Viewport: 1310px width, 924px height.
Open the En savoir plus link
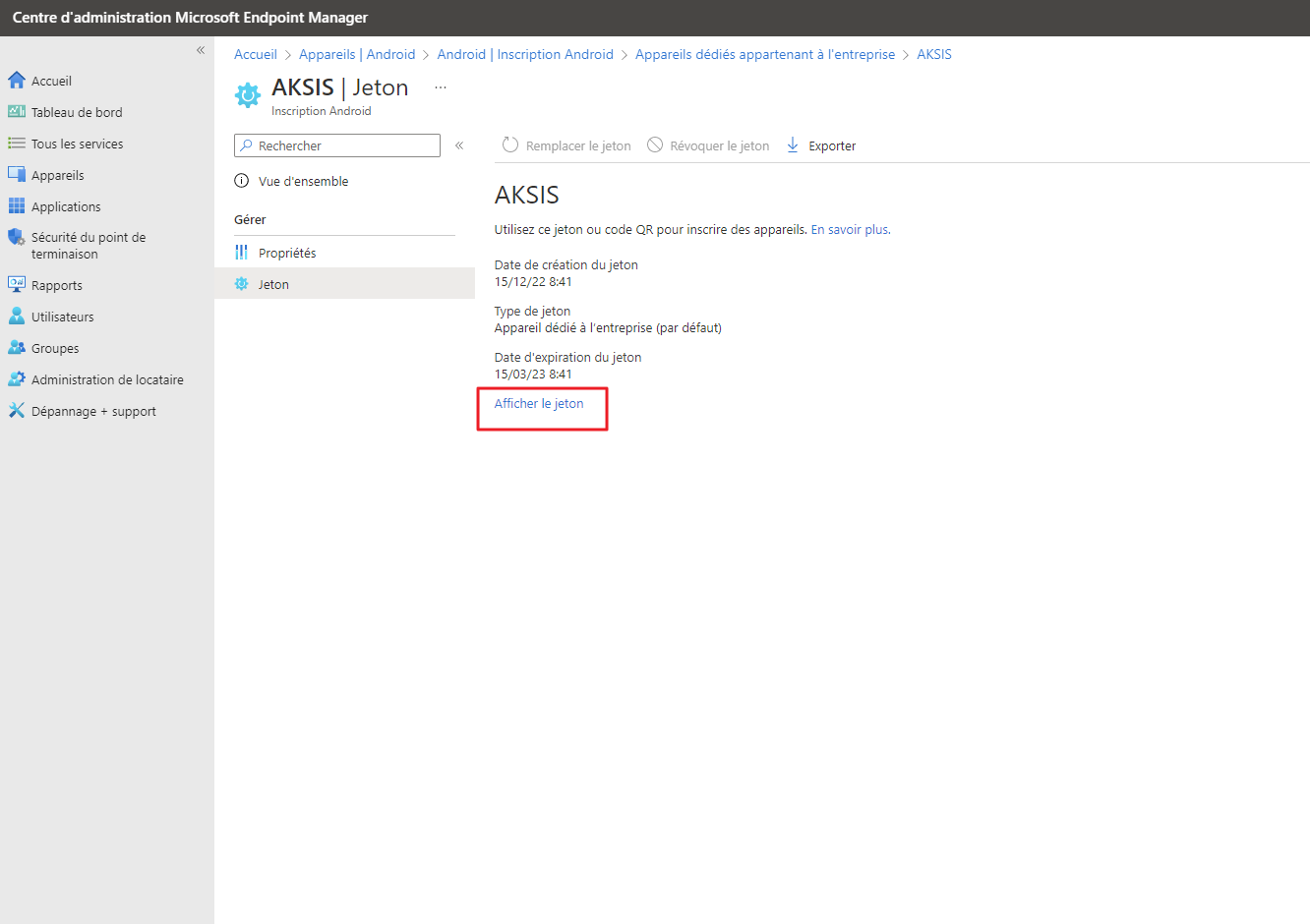click(851, 229)
